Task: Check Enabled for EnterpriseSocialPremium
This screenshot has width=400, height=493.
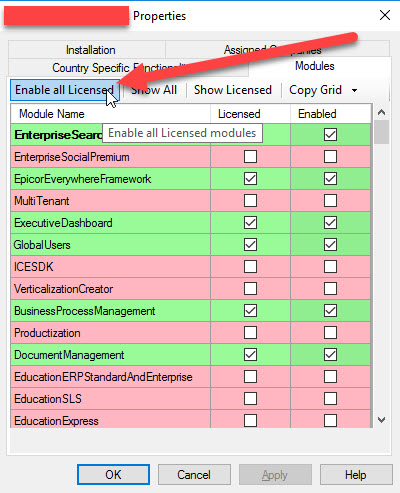Action: pyautogui.click(x=330, y=156)
